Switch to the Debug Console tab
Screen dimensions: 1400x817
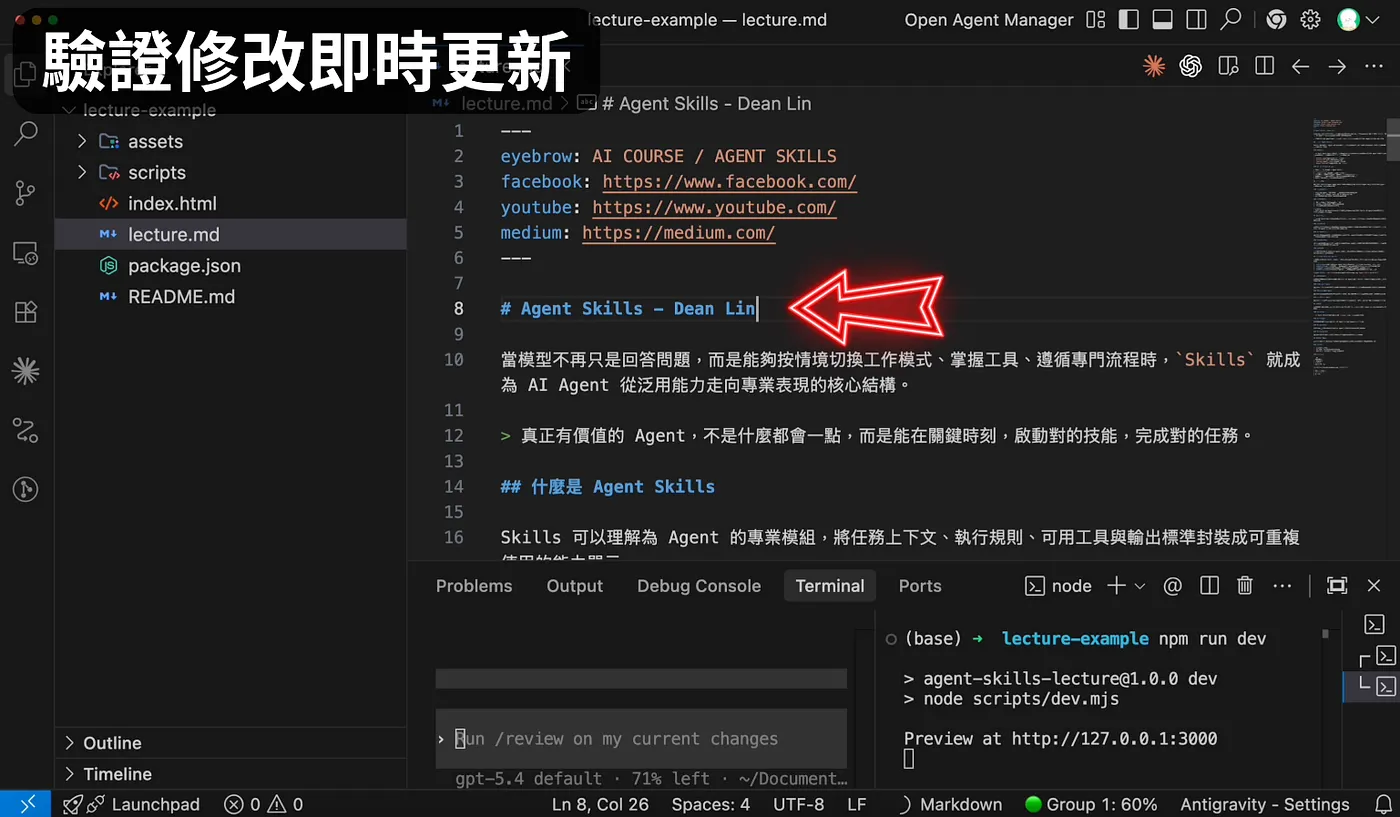pos(699,586)
